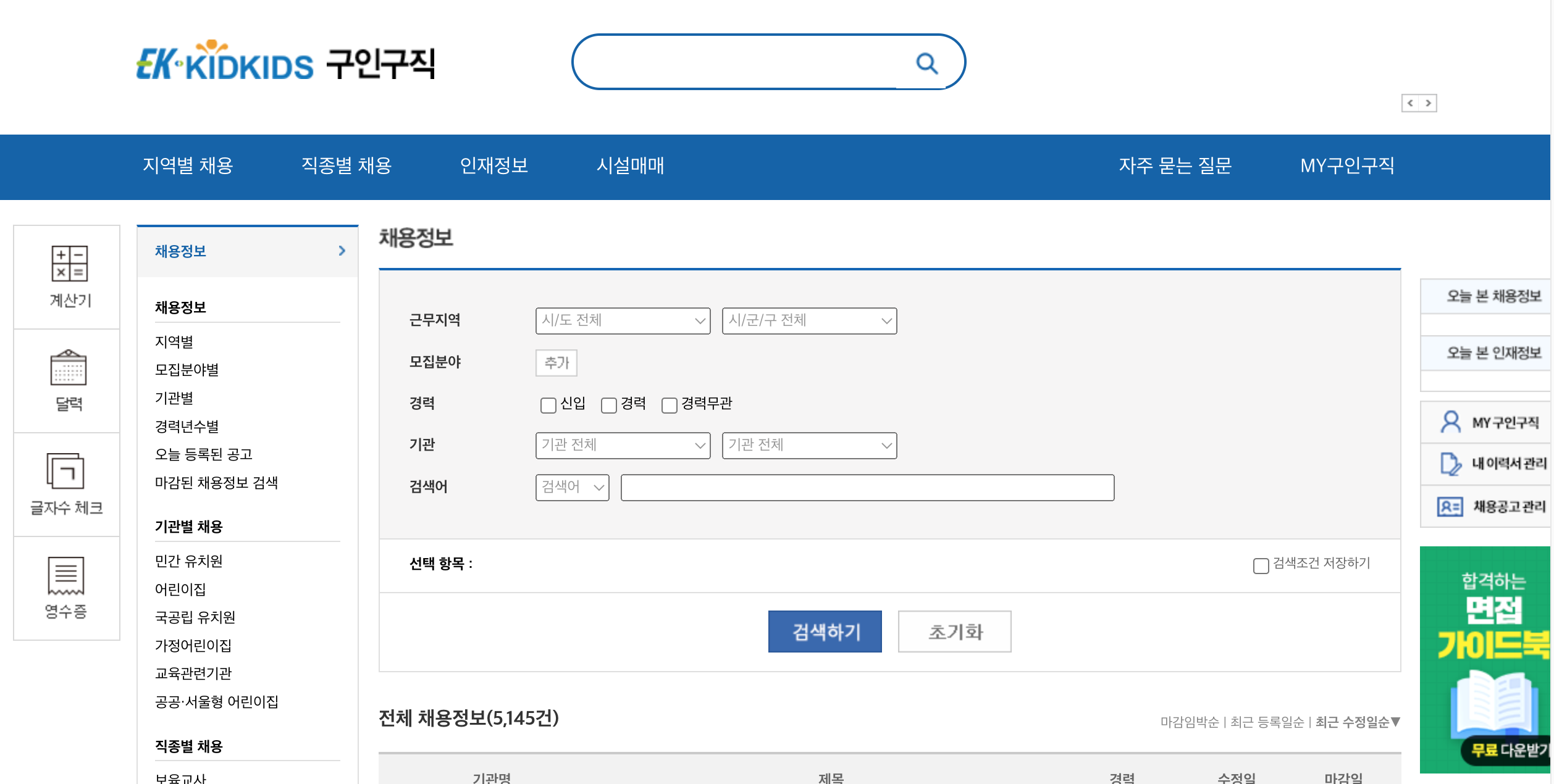The width and height of the screenshot is (1554, 784).
Task: Click the MY 구인구직 person icon
Action: pyautogui.click(x=1450, y=422)
